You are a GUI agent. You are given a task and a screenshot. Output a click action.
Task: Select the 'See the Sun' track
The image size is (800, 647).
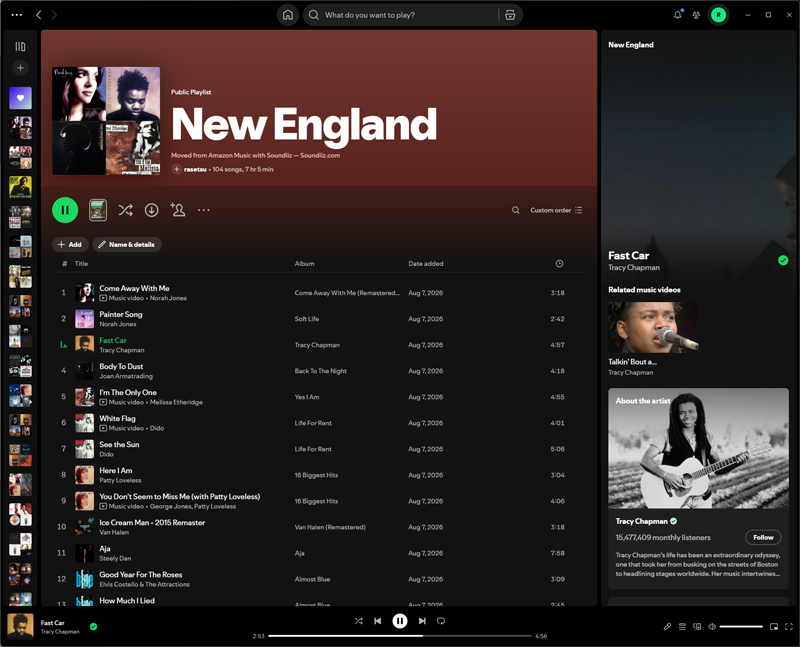coord(119,444)
